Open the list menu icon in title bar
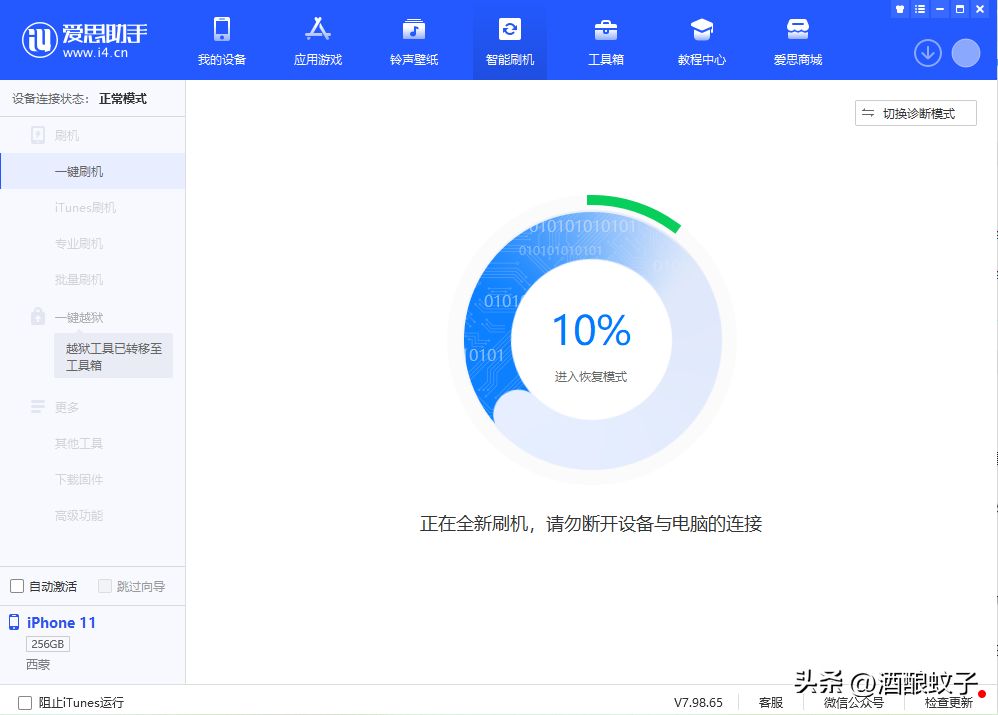Image resolution: width=998 pixels, height=715 pixels. (x=920, y=9)
